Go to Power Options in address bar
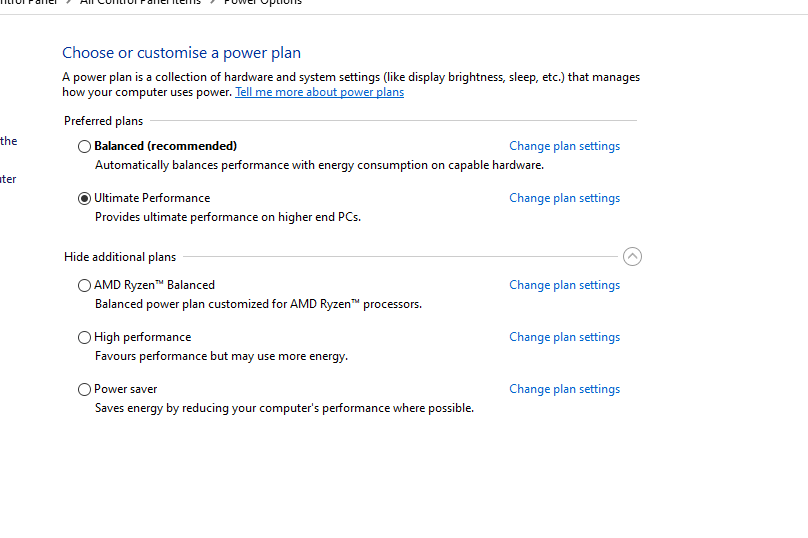This screenshot has width=808, height=538. pyautogui.click(x=262, y=3)
